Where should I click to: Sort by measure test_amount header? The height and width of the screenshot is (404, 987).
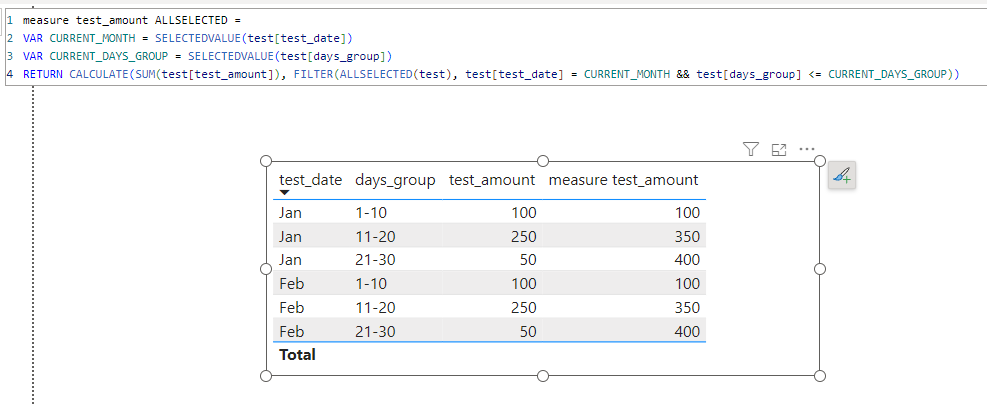click(x=623, y=180)
